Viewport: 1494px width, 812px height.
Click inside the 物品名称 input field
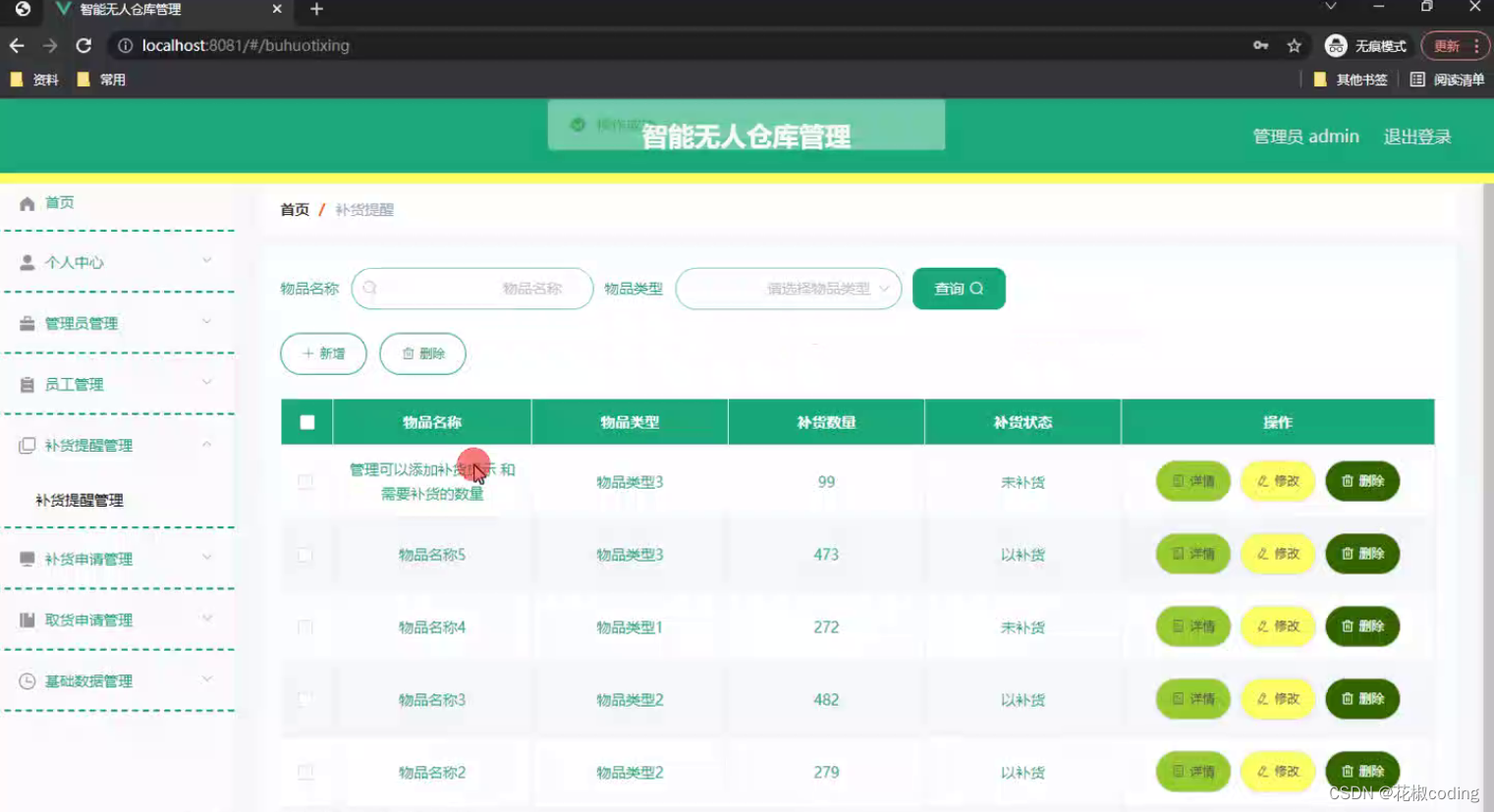coord(471,288)
